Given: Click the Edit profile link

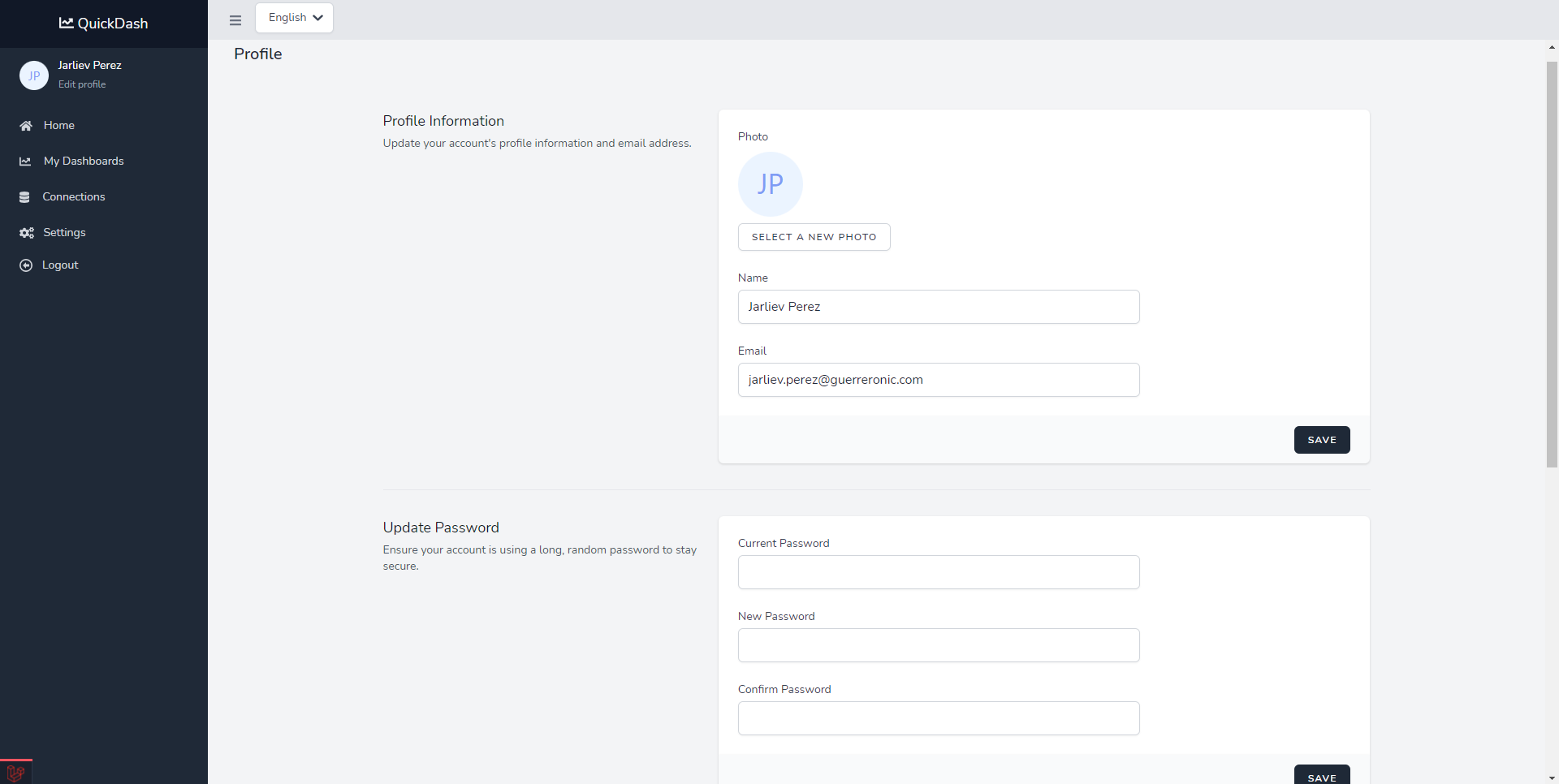Looking at the screenshot, I should coord(82,84).
